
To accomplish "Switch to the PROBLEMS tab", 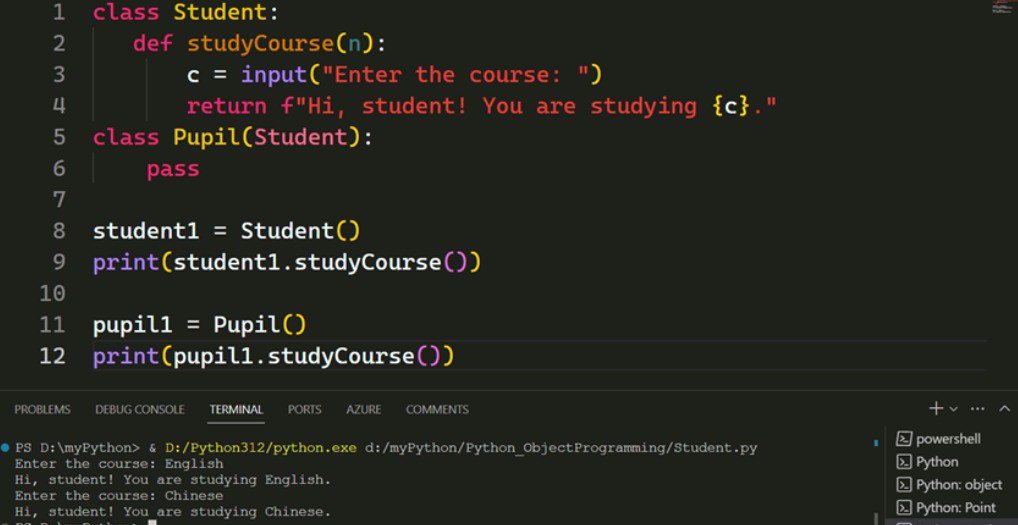I will (42, 410).
